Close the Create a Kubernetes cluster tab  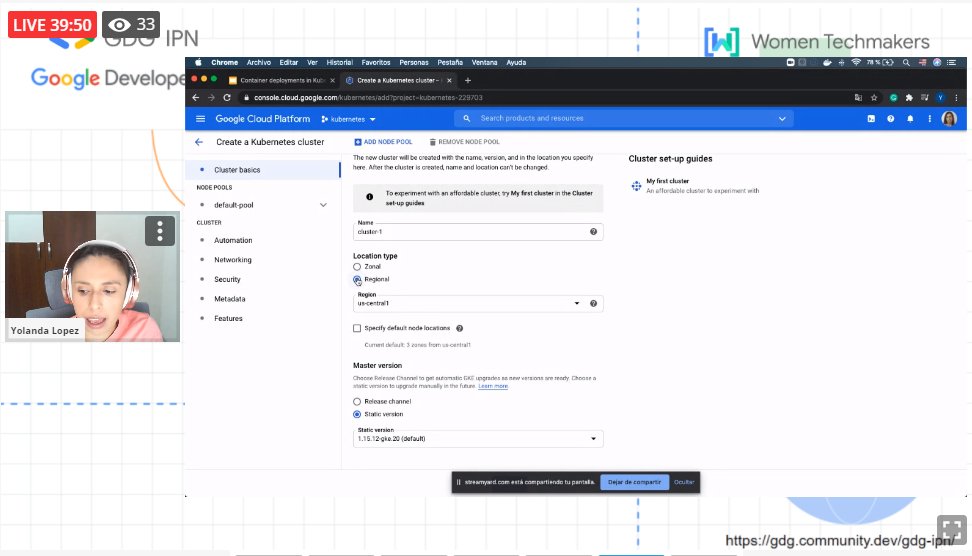click(449, 80)
